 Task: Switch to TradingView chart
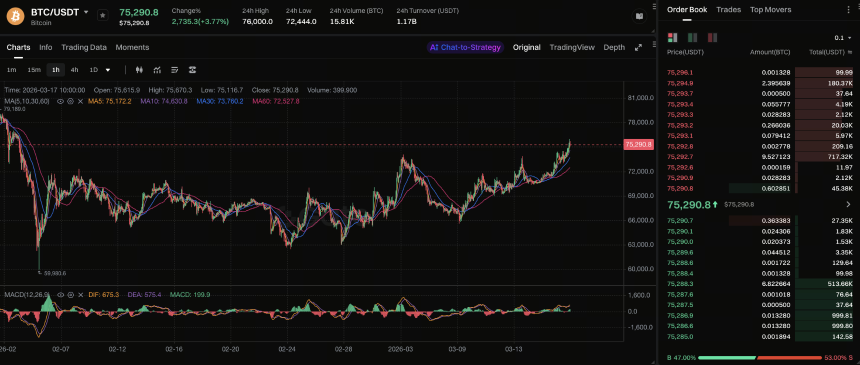click(572, 47)
